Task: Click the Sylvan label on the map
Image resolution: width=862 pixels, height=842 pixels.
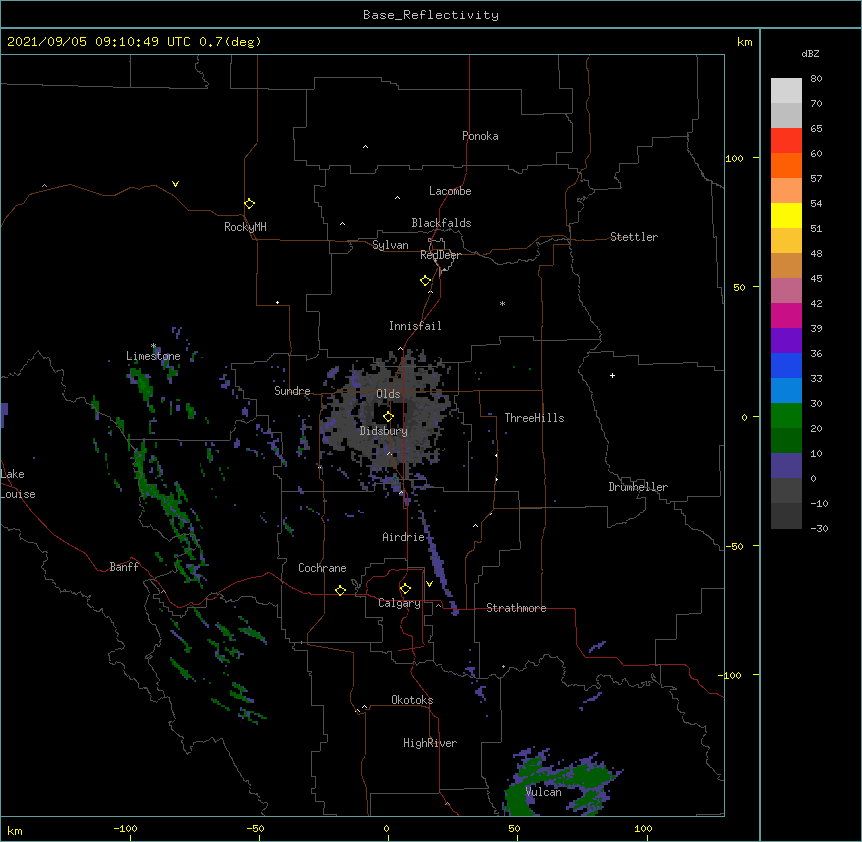Action: coord(390,245)
